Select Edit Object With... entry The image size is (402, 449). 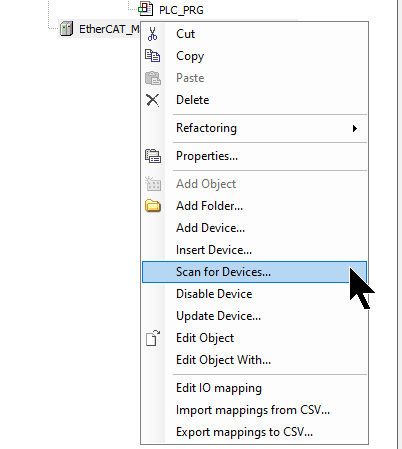click(255, 360)
